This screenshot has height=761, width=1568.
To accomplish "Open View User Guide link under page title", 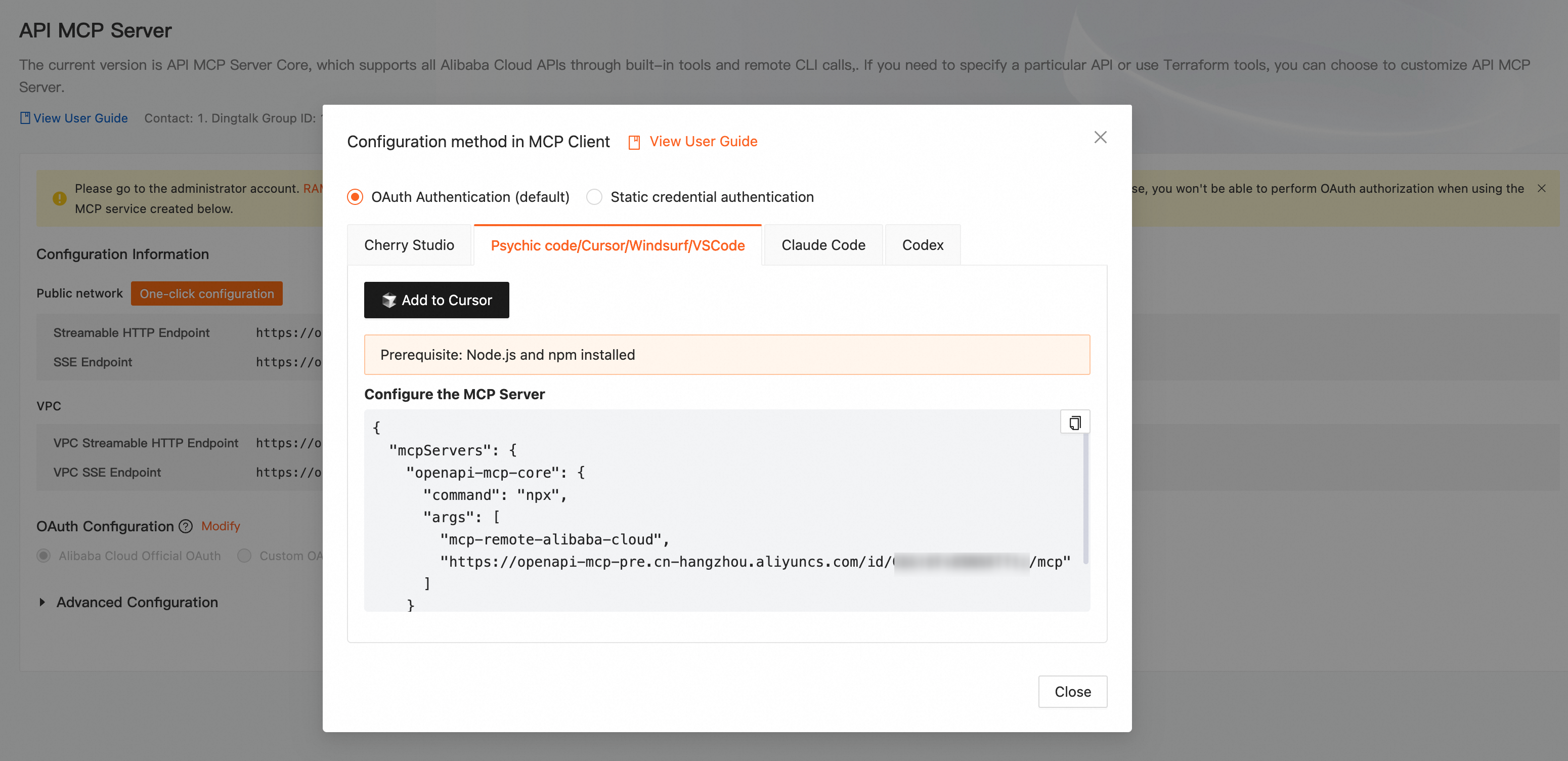I will [80, 118].
